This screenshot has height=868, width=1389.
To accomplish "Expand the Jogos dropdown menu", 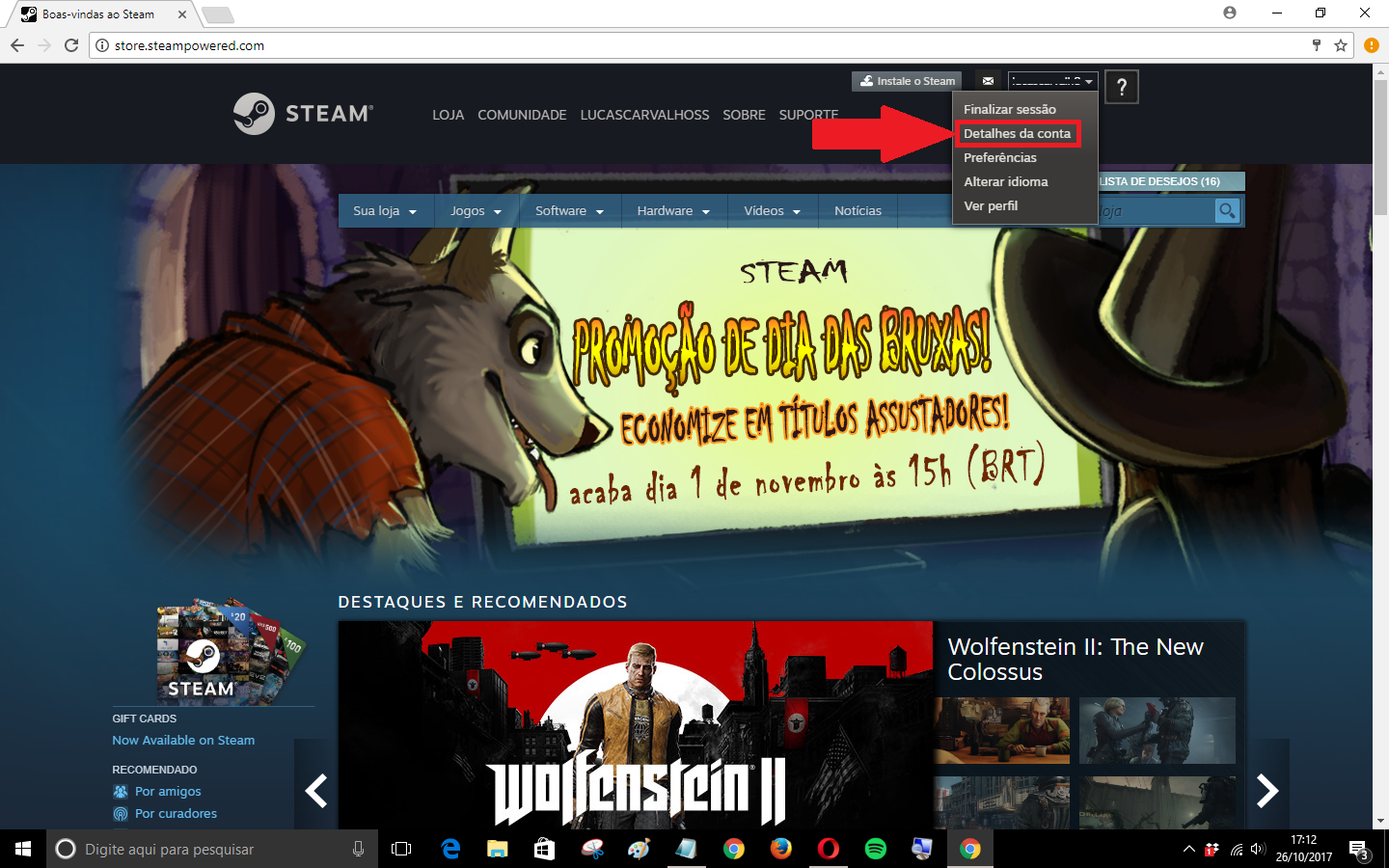I will (x=476, y=210).
